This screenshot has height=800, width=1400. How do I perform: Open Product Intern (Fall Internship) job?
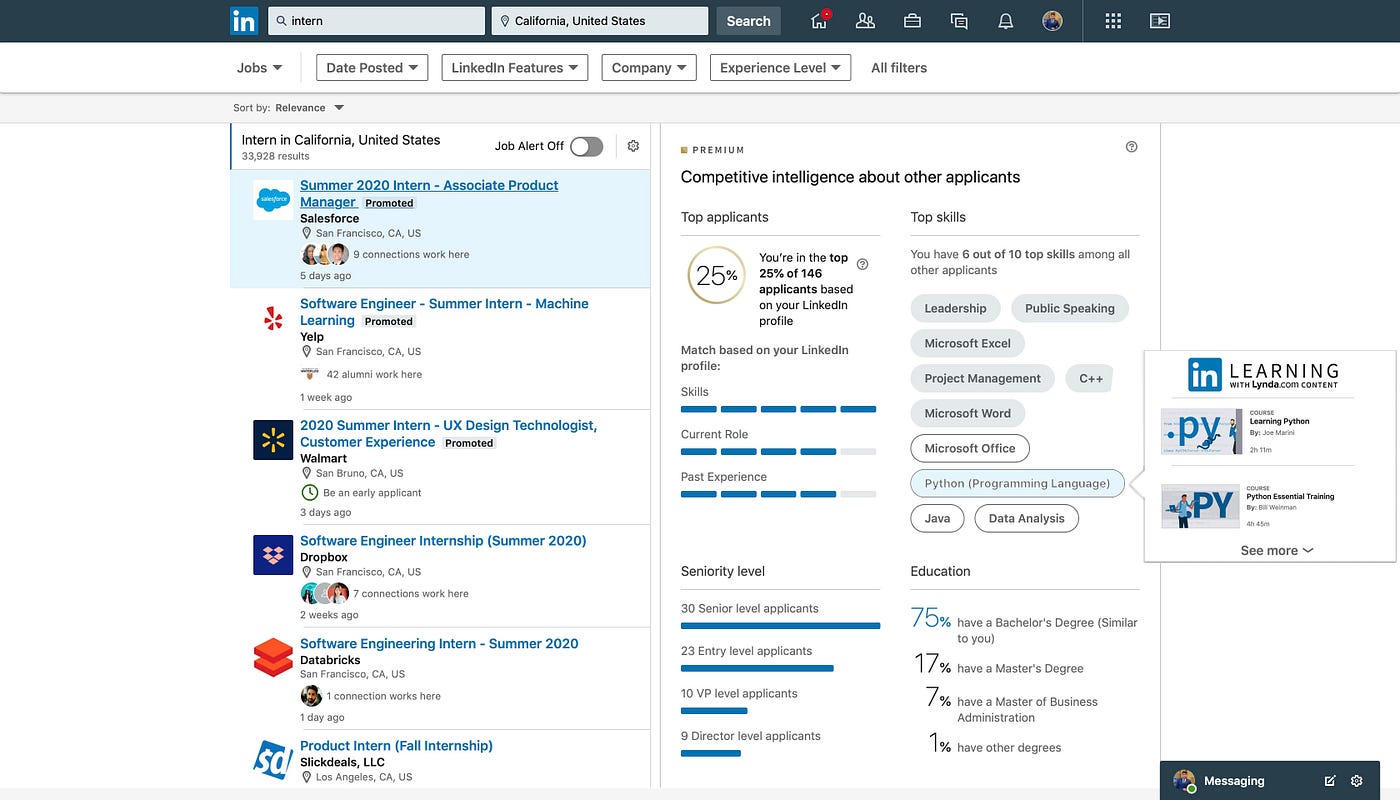[x=396, y=746]
